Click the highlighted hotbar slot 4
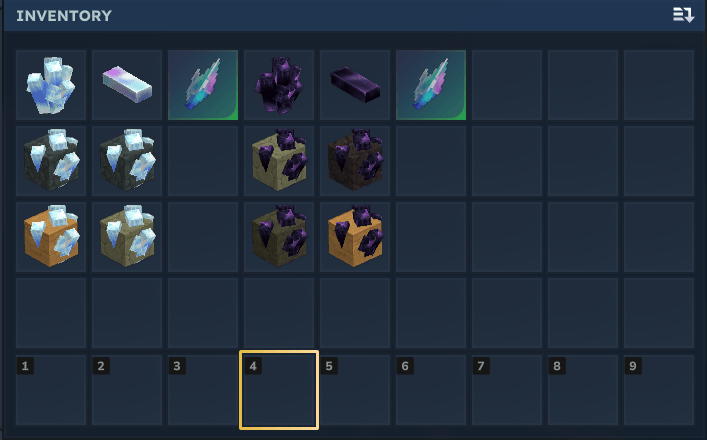The height and width of the screenshot is (440, 707). point(279,390)
